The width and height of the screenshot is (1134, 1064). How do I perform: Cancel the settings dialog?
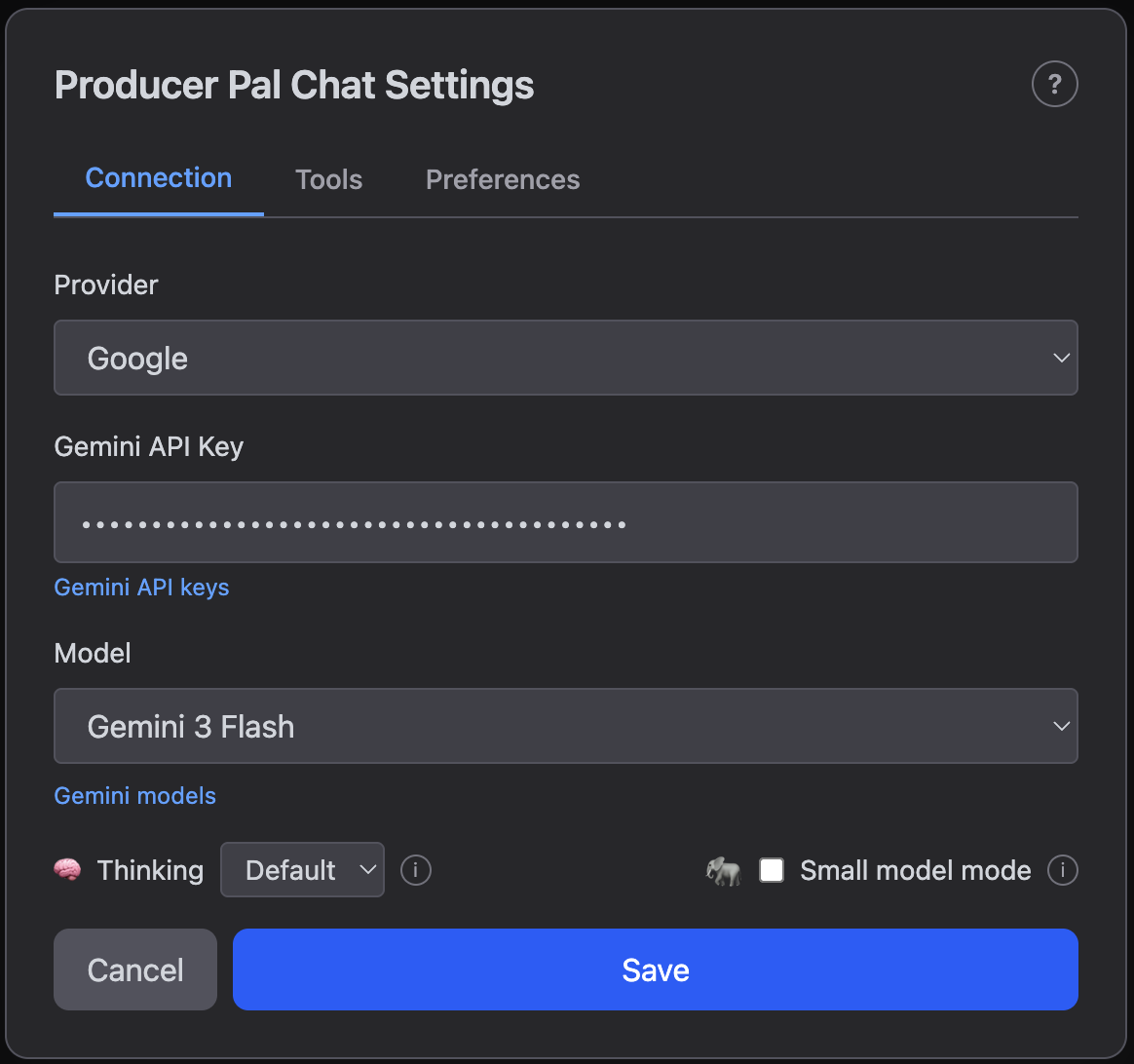[134, 969]
